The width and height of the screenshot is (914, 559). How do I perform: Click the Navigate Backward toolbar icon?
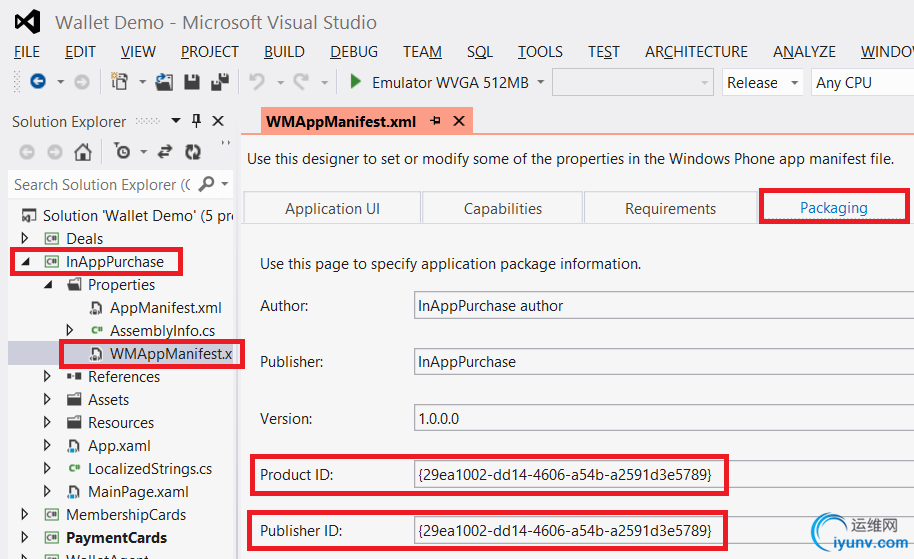pos(38,82)
